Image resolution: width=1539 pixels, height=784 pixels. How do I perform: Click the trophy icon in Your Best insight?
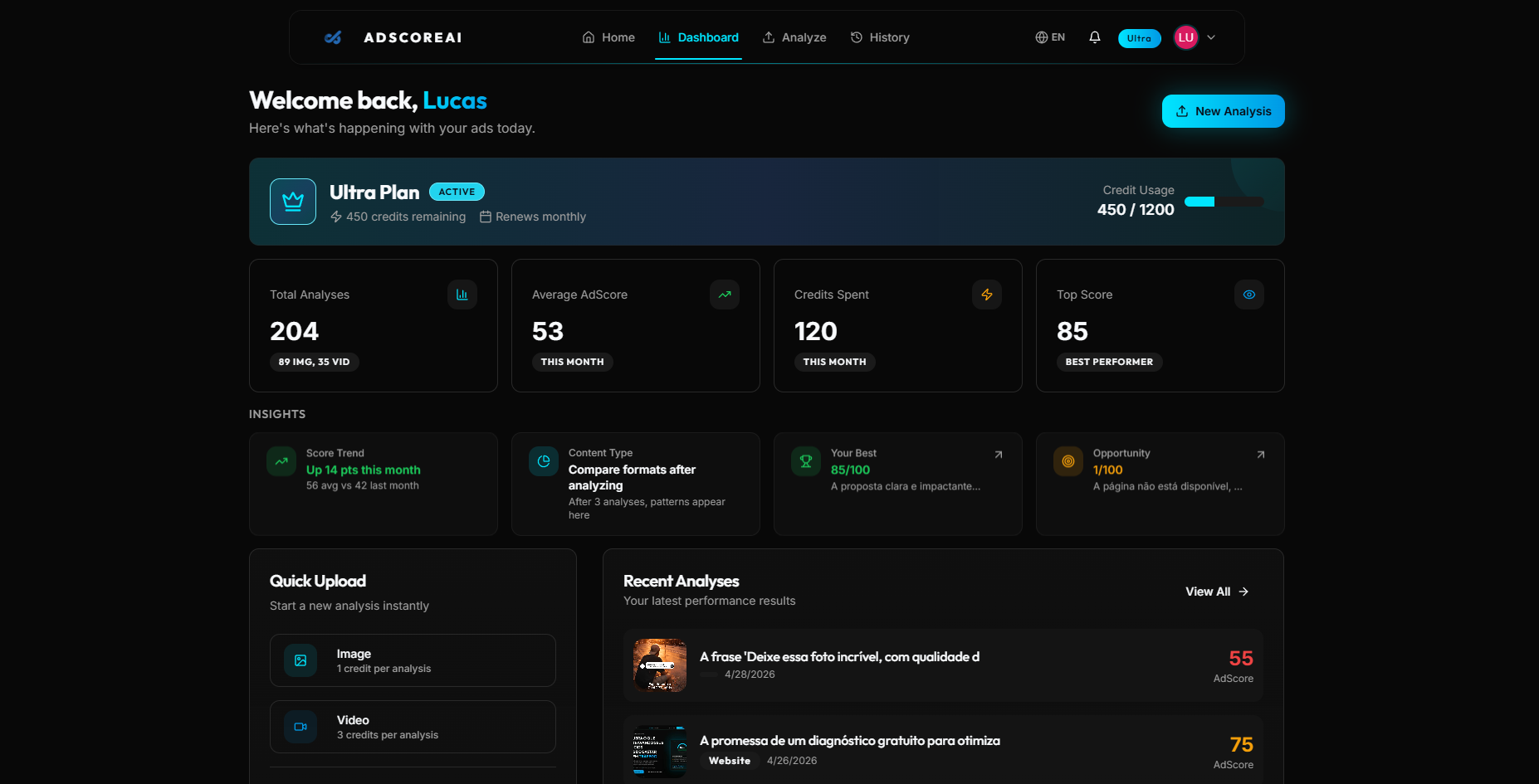(x=804, y=461)
